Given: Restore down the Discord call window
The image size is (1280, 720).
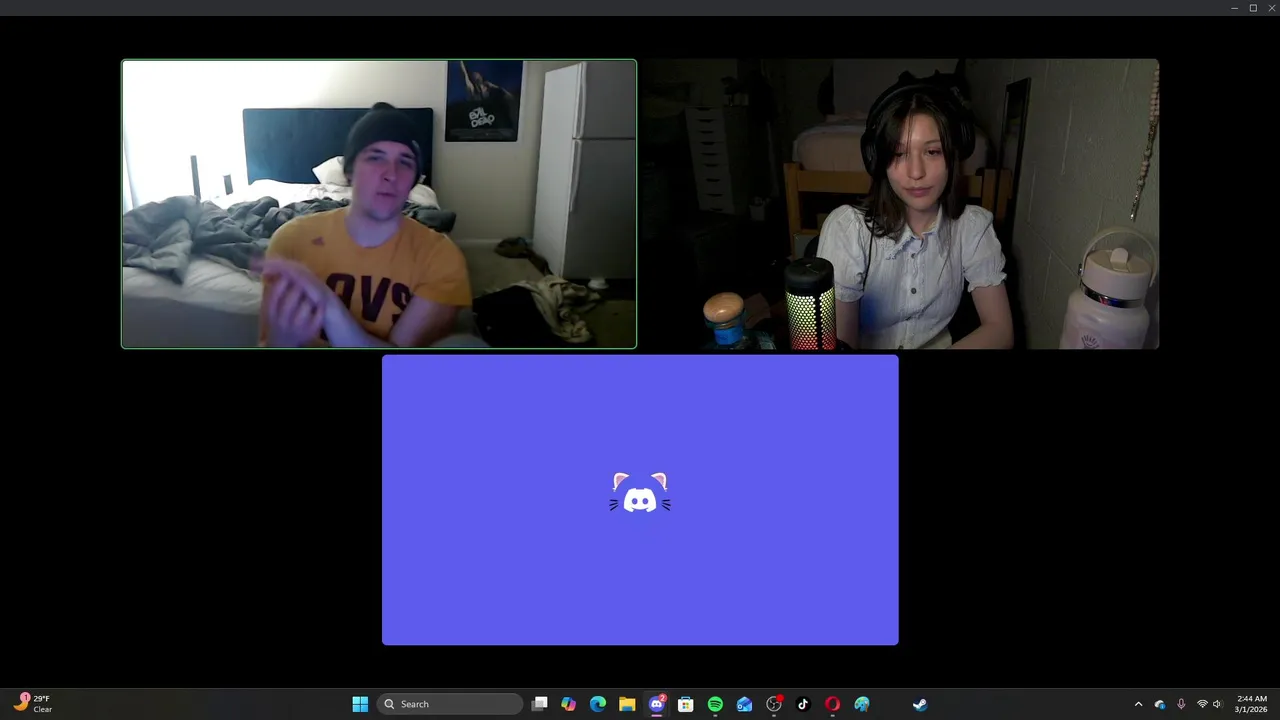Looking at the screenshot, I should 1253,8.
